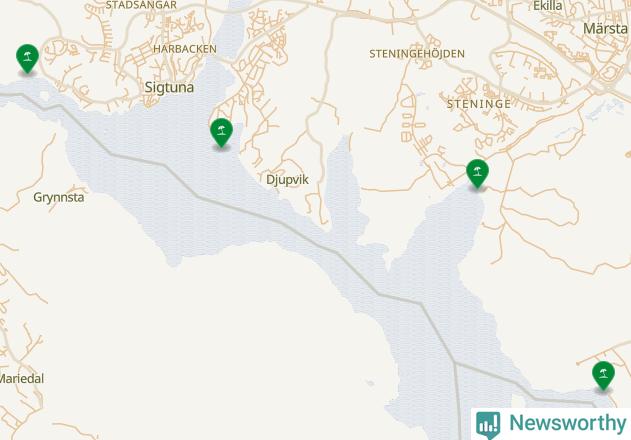Click the loop road east of Steninge marker
Image resolution: width=631 pixels, height=440 pixels.
540,206
